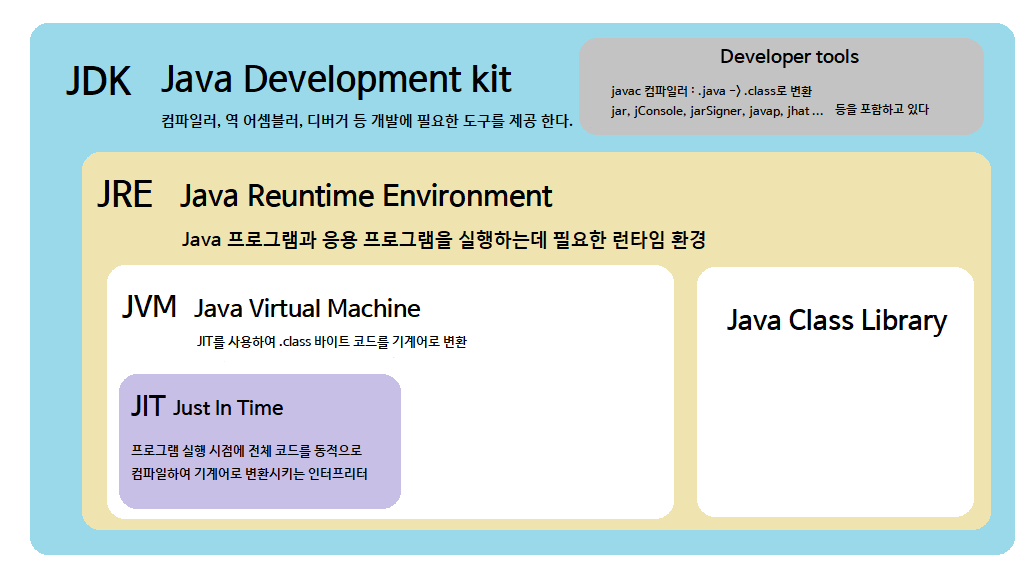Screen dimensions: 1033x572
Task: Click the line "컴파일하여 기계어로 변환시키는 인터프리터"
Action: [x=249, y=474]
